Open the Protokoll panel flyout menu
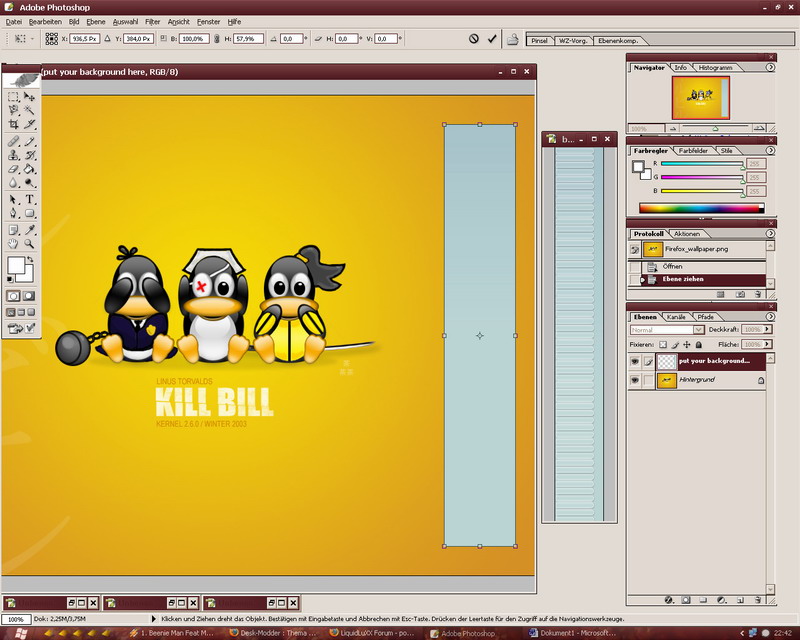800x640 pixels. coord(770,233)
